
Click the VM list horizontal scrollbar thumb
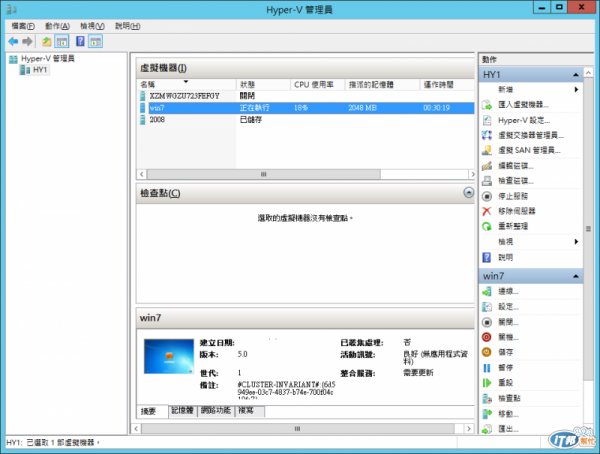[264, 175]
